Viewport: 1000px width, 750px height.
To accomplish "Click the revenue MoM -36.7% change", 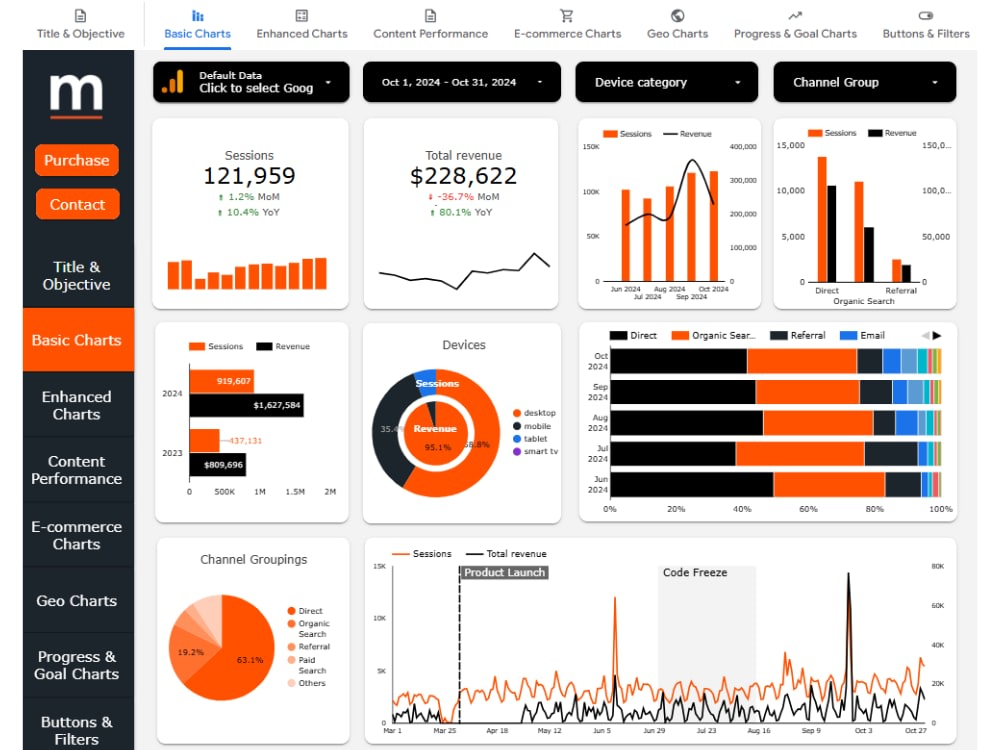I will coord(464,197).
